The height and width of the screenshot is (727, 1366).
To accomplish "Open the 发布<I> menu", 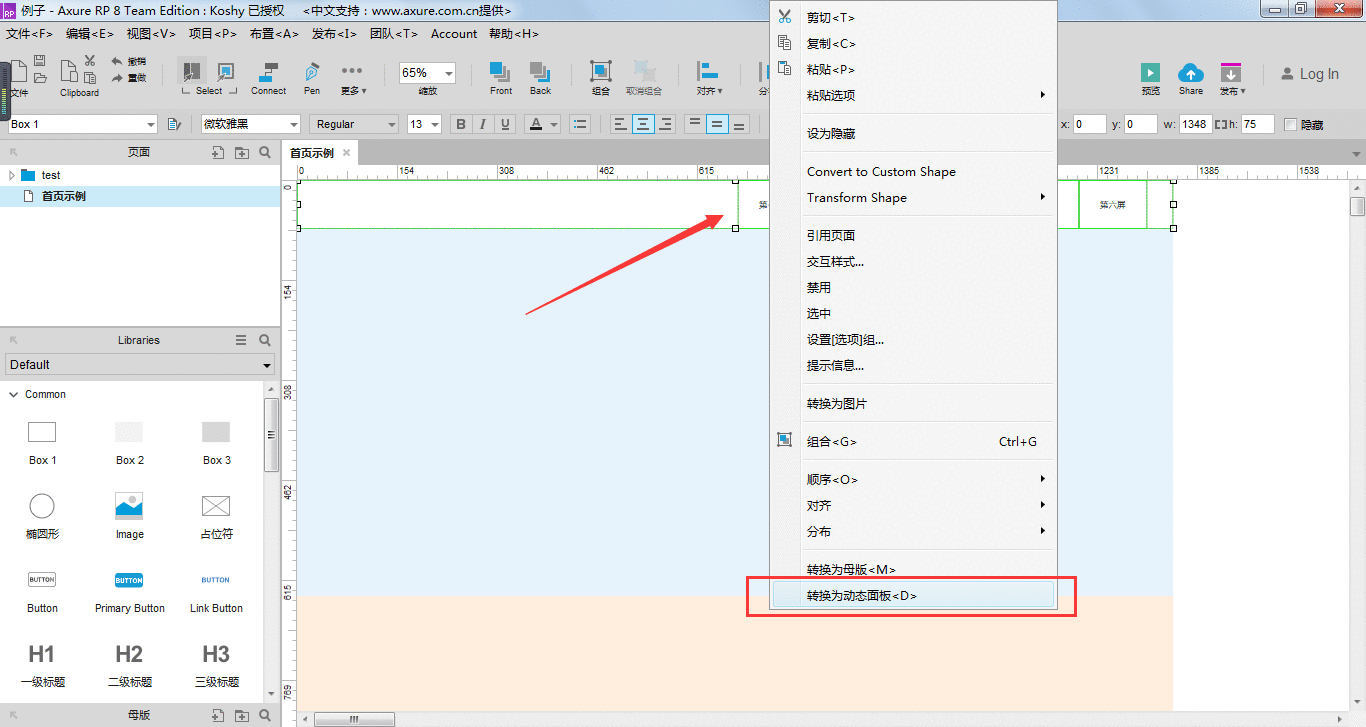I will tap(334, 34).
